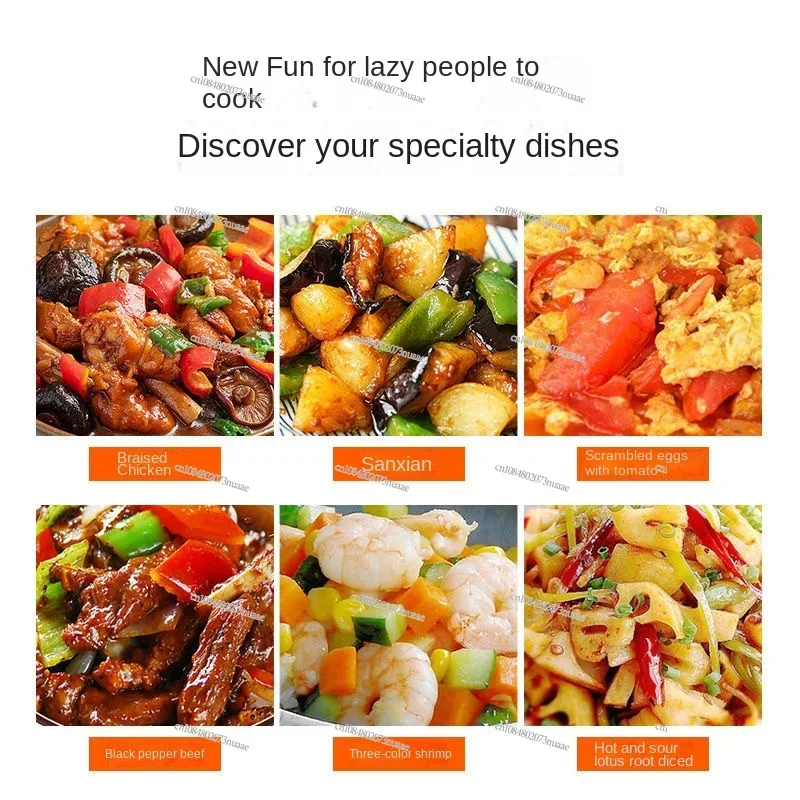The image size is (800, 800).
Task: Click the Black pepper beef photo
Action: pyautogui.click(x=155, y=615)
